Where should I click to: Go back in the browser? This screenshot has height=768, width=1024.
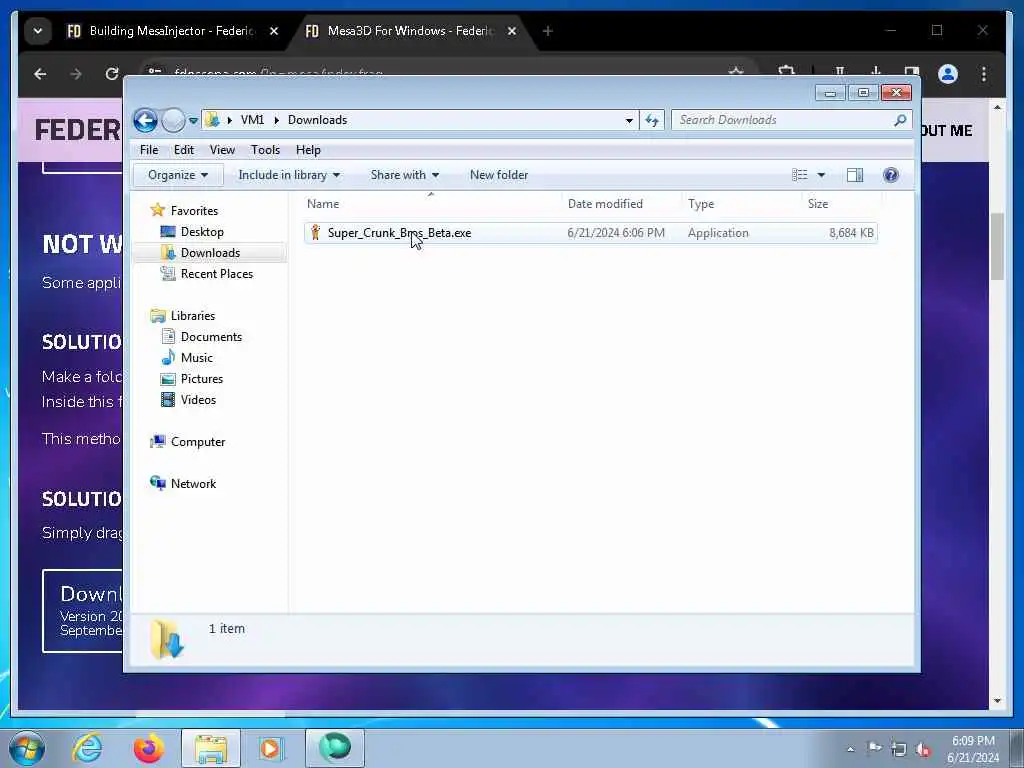40,74
